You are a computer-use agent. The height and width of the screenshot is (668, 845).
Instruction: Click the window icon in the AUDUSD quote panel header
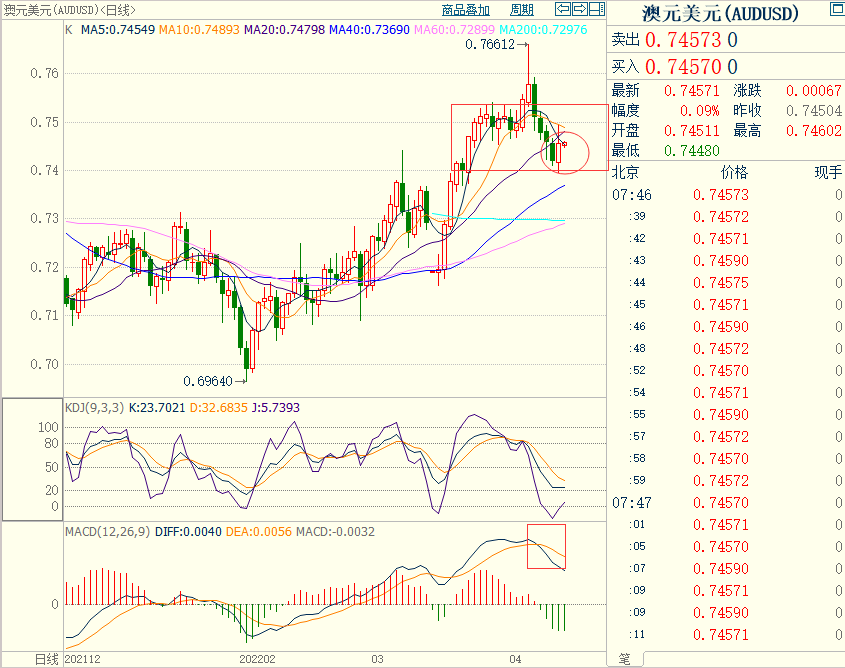pyautogui.click(x=837, y=9)
